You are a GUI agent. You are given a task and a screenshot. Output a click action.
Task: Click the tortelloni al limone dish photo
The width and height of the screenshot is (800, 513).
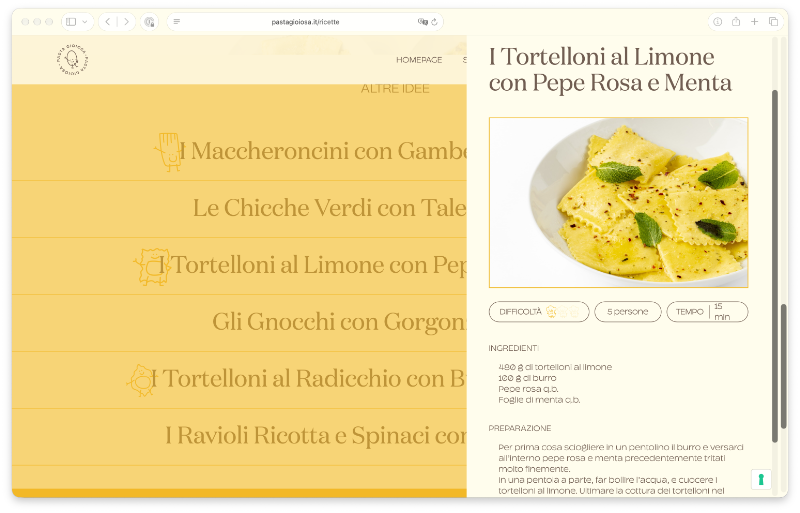click(x=618, y=203)
